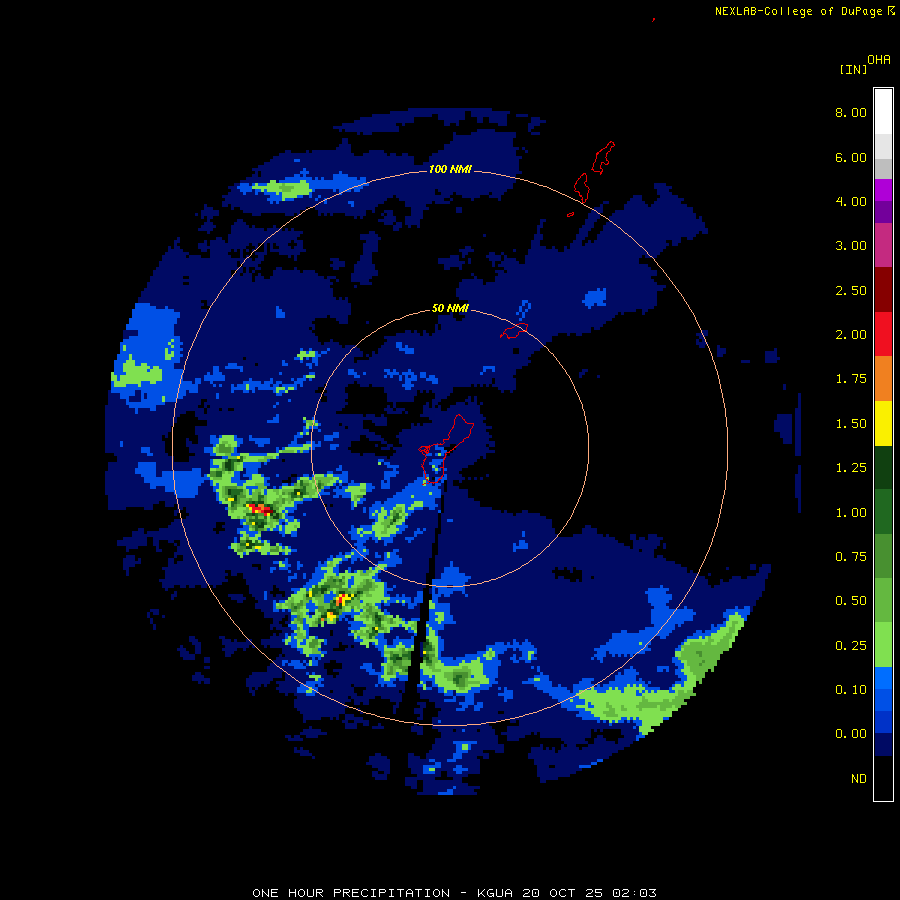This screenshot has width=900, height=900.
Task: Click the northernmost red island outline beyond the 100 NMI ring
Action: point(603,157)
